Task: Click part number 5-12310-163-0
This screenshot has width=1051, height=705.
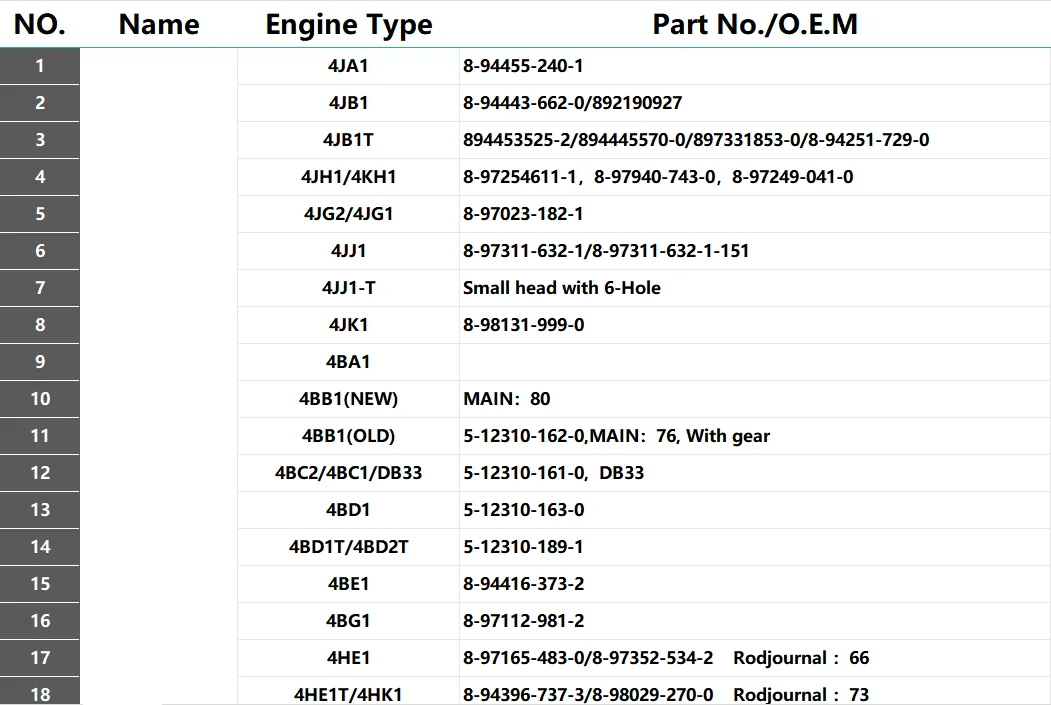Action: (524, 510)
